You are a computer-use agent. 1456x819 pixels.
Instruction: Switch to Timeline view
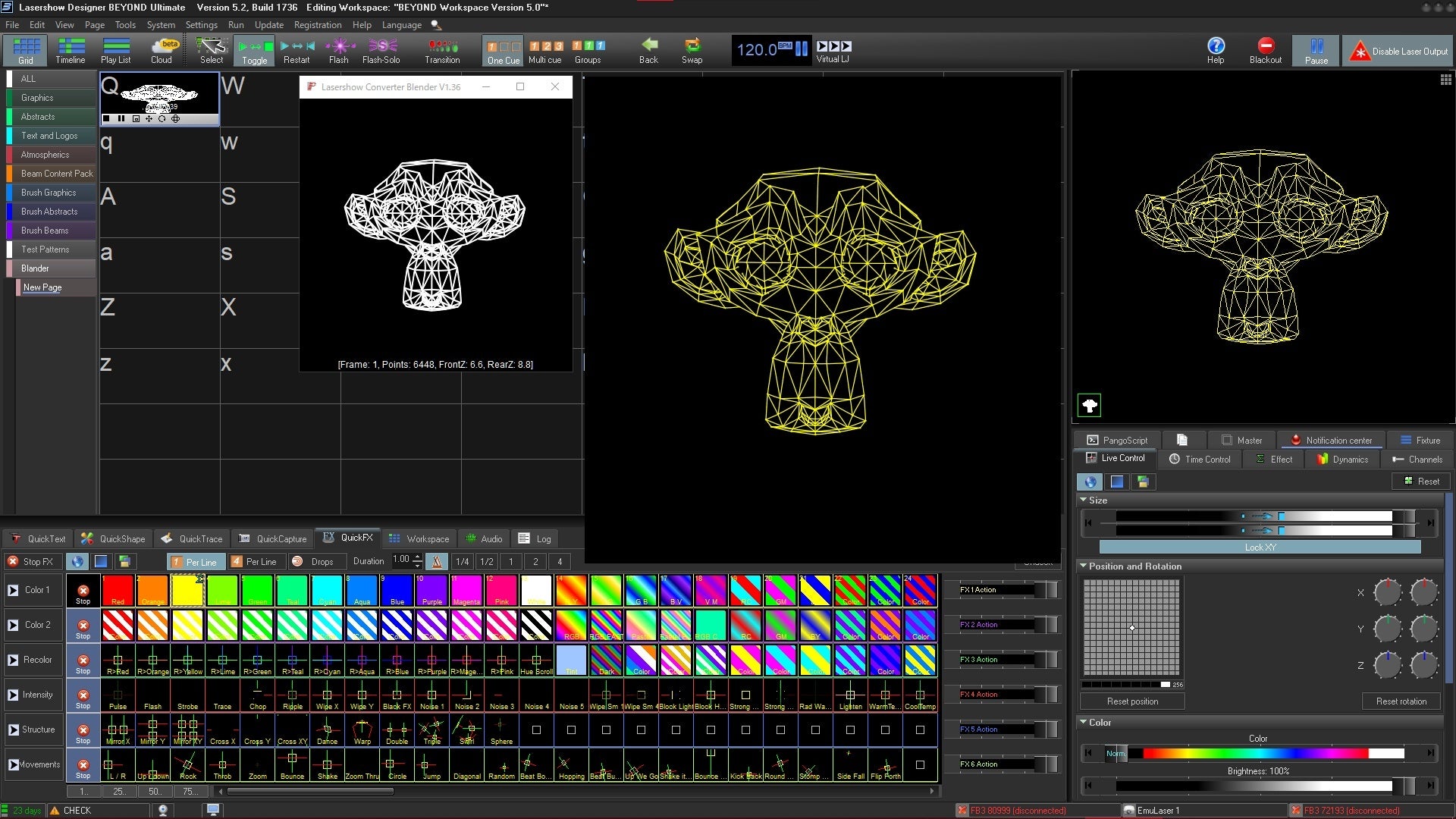click(x=71, y=50)
